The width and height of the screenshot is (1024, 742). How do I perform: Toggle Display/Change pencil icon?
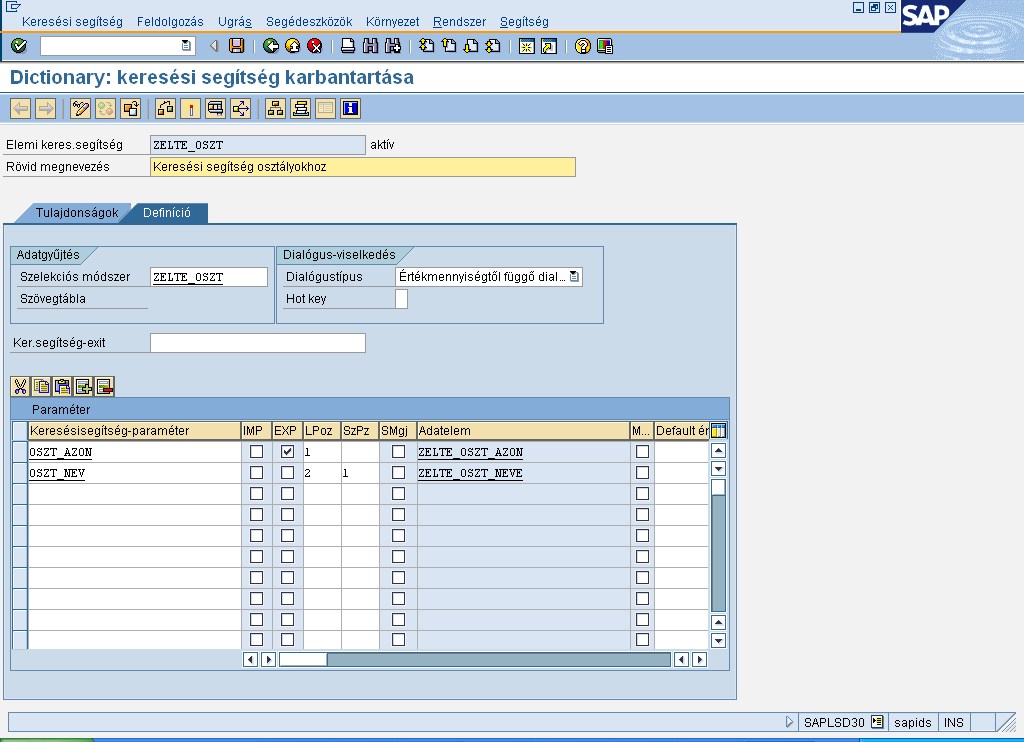(80, 108)
